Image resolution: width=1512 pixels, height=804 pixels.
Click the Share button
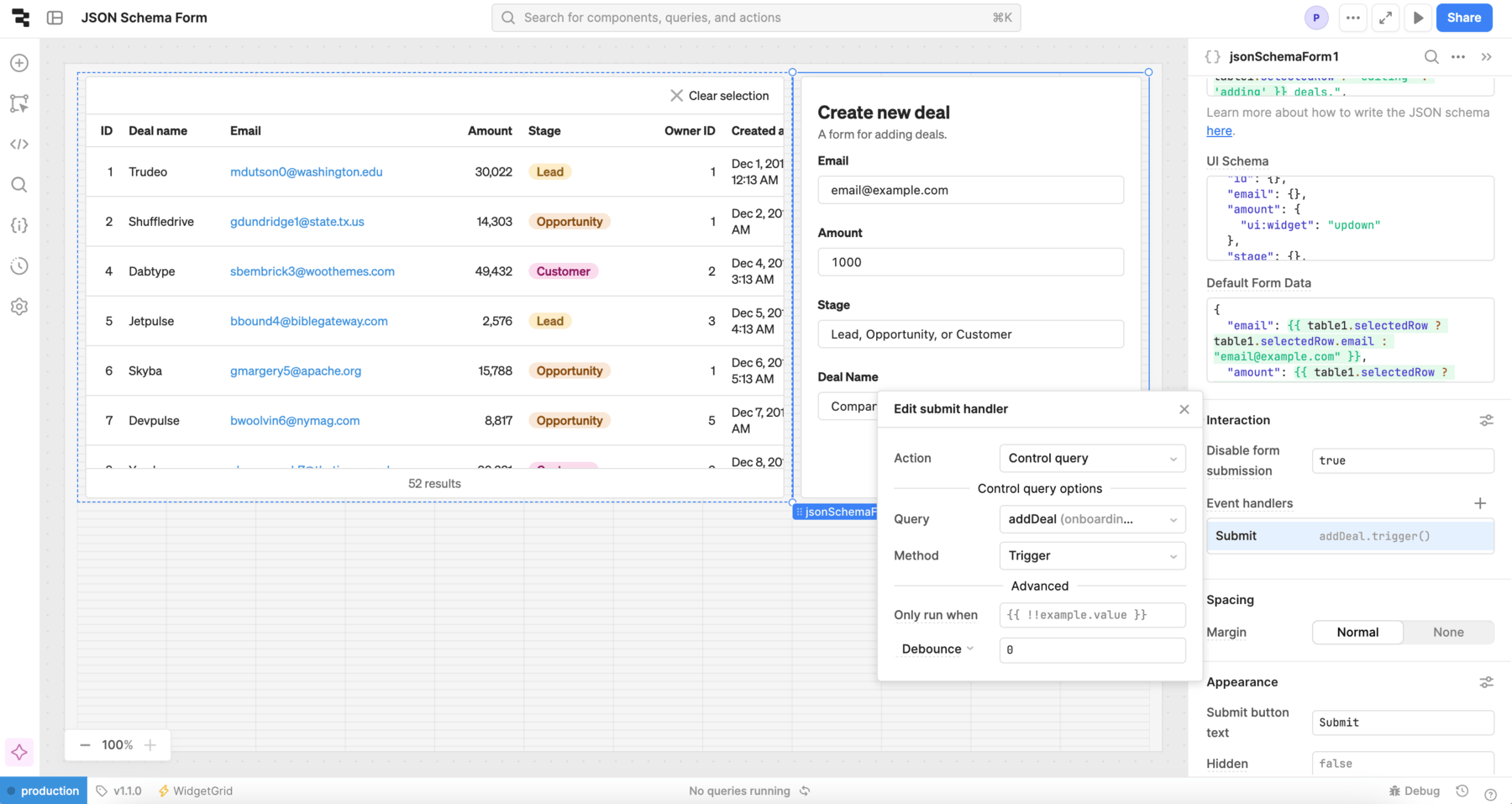[1463, 18]
